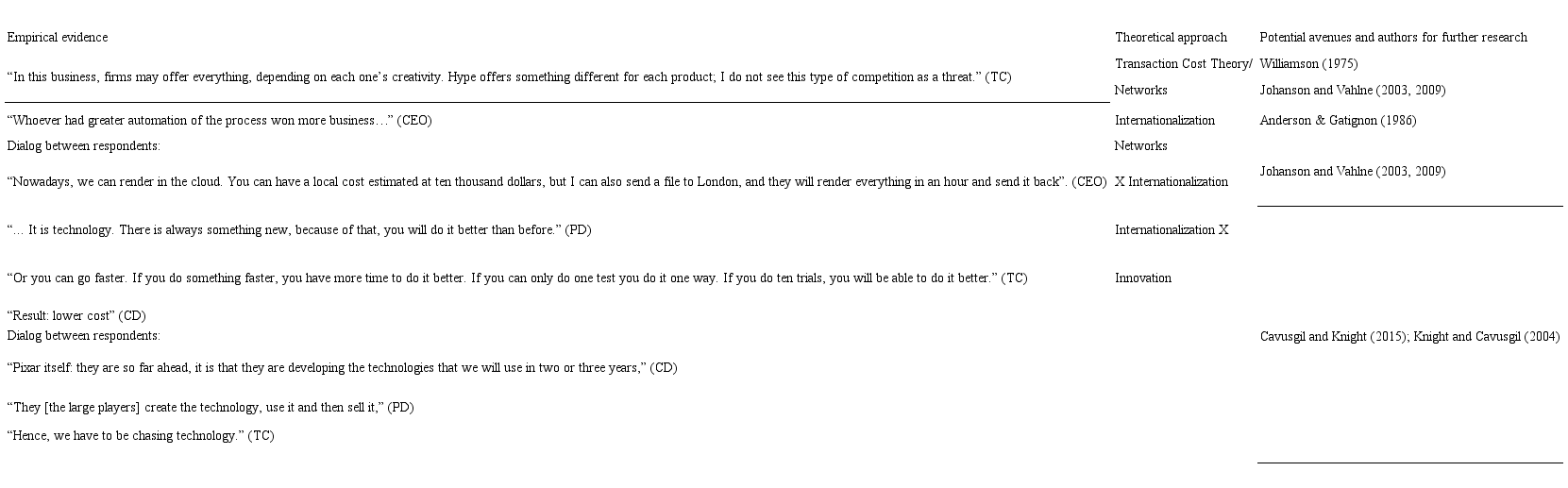This screenshot has height=488, width=1568.
Task: Click the "Whoever had greater automation" quote
Action: (x=219, y=121)
